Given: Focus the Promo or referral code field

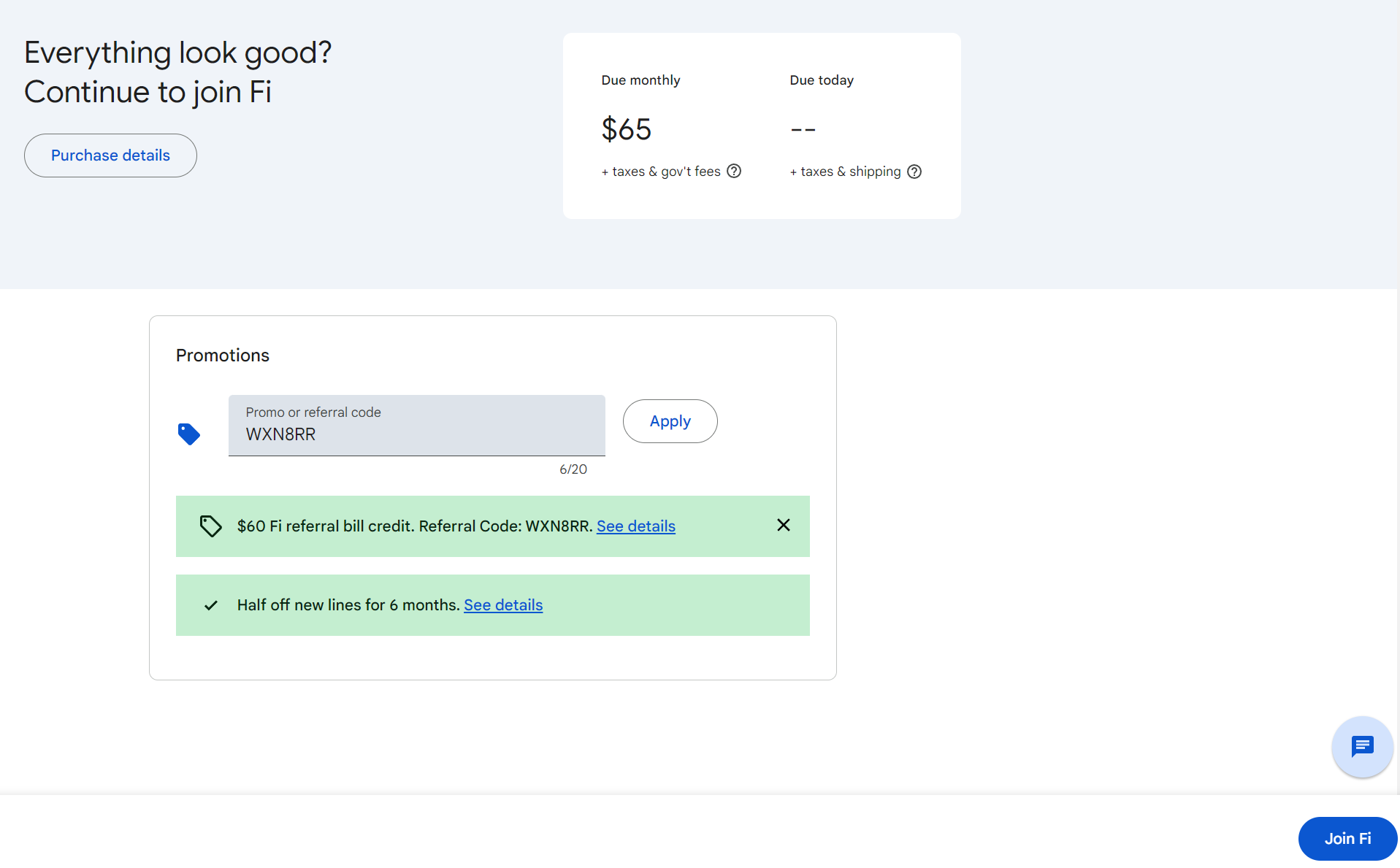Looking at the screenshot, I should tap(417, 426).
